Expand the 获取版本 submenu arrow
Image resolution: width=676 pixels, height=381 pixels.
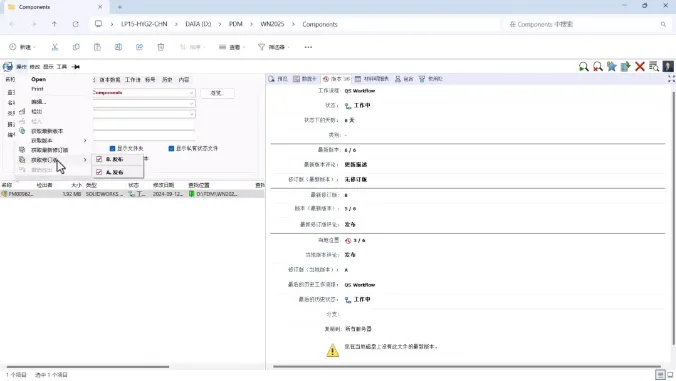click(x=85, y=141)
